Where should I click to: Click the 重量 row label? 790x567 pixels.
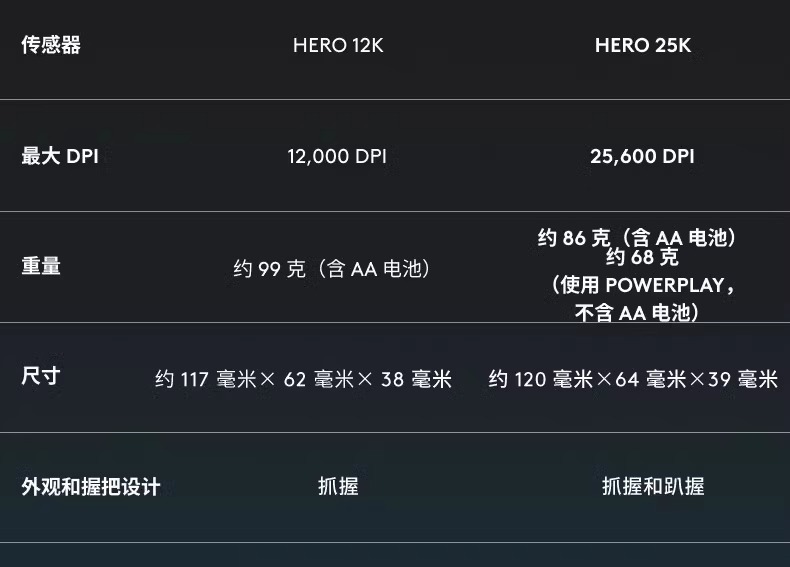tap(41, 266)
